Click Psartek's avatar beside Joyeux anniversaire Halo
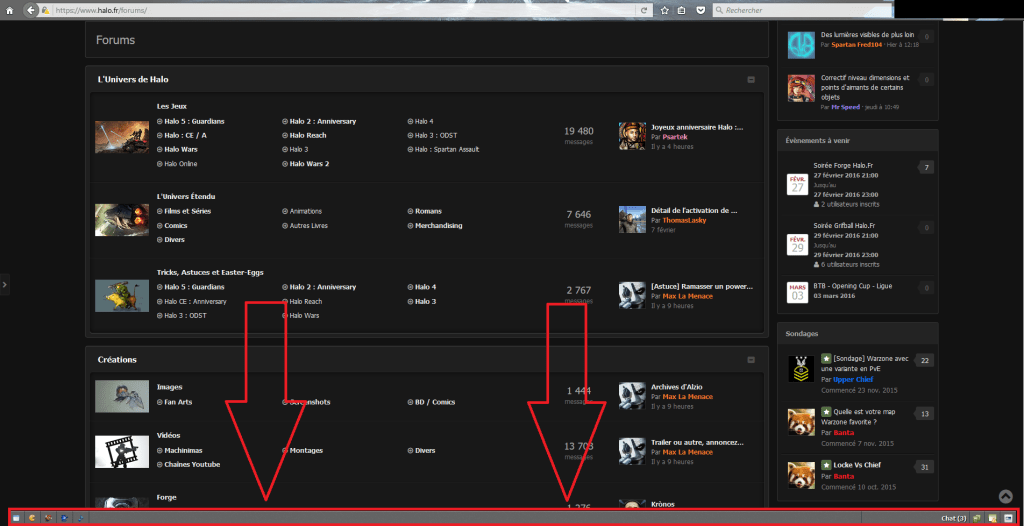 (x=631, y=136)
